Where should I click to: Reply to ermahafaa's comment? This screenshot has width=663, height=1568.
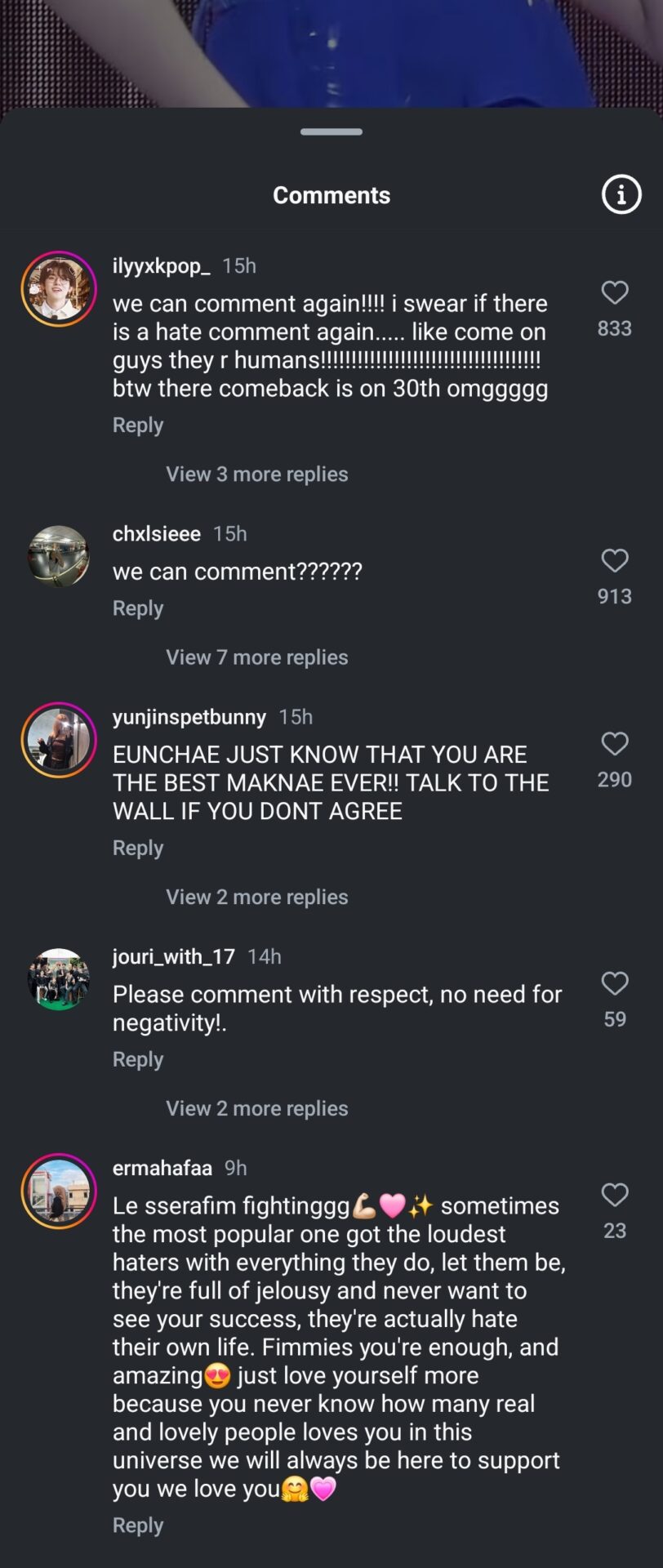138,1526
